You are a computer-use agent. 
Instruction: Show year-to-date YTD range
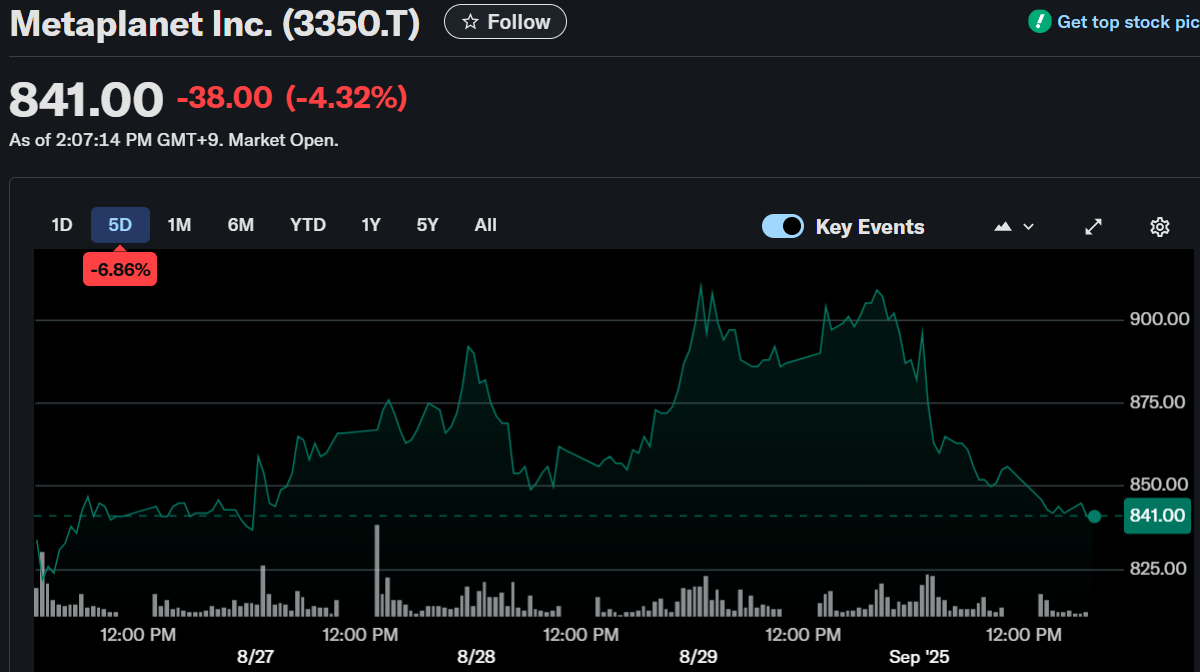[x=308, y=225]
